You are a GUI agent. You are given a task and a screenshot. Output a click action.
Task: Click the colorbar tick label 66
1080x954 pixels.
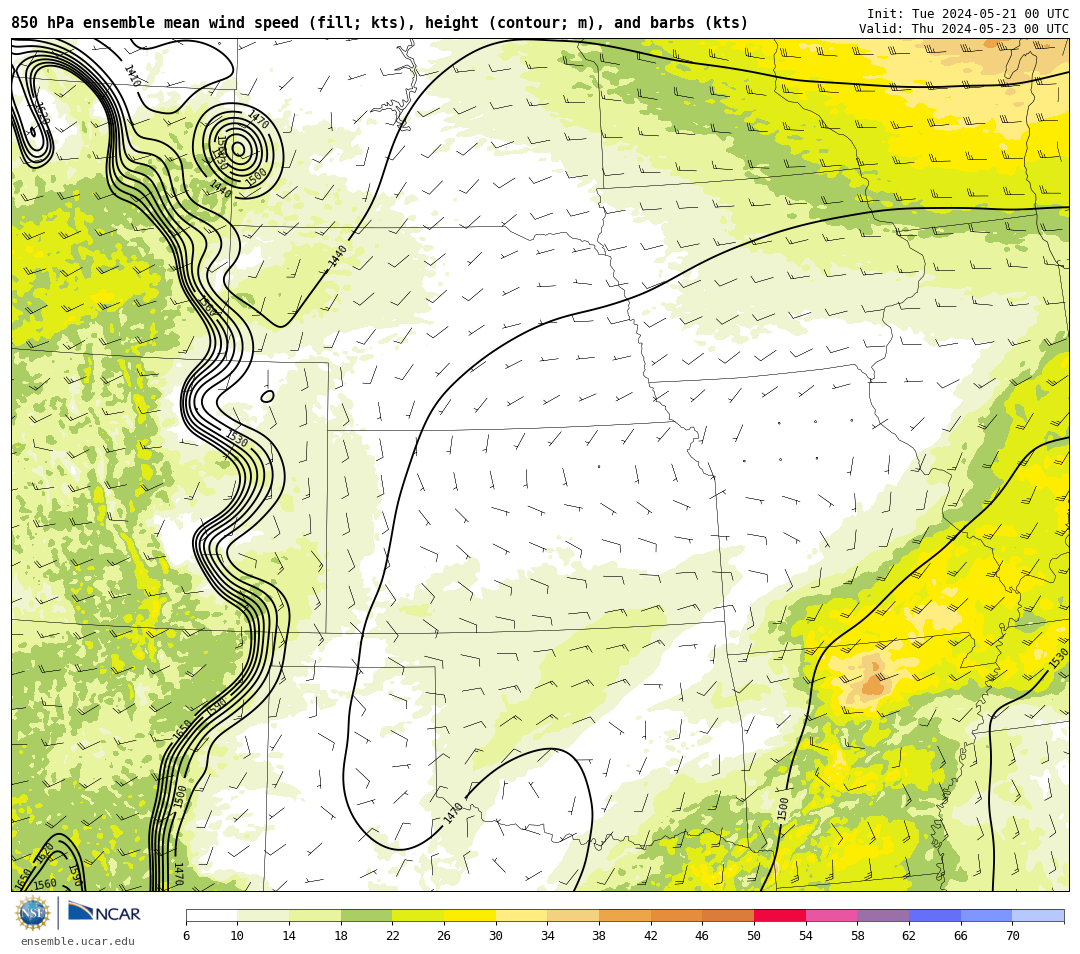pyautogui.click(x=961, y=935)
